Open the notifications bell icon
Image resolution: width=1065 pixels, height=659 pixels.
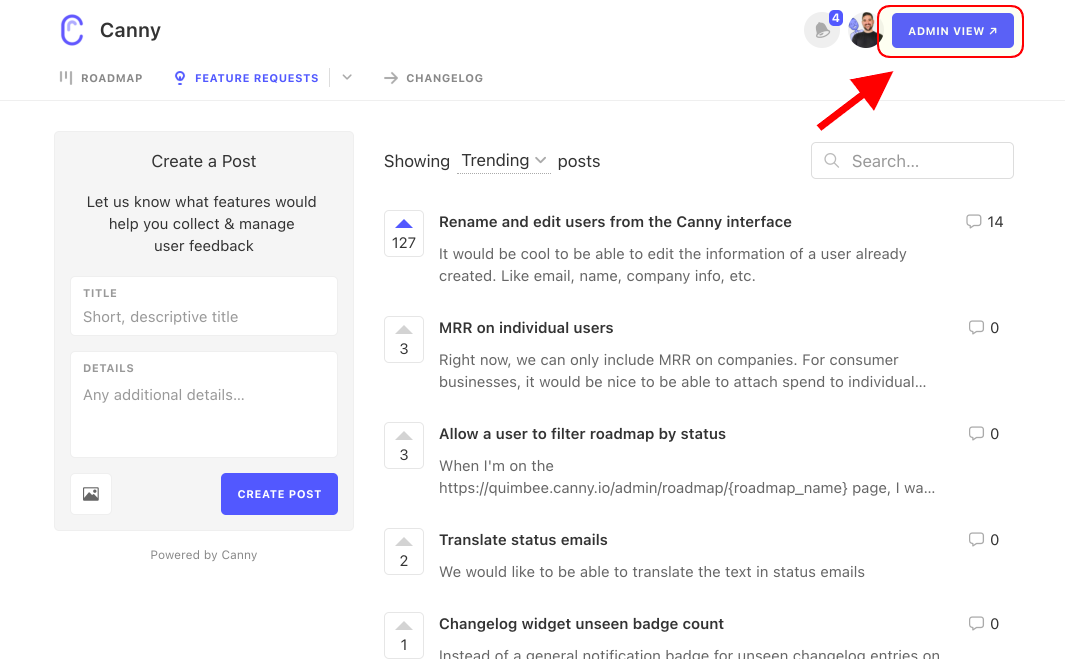click(x=822, y=31)
